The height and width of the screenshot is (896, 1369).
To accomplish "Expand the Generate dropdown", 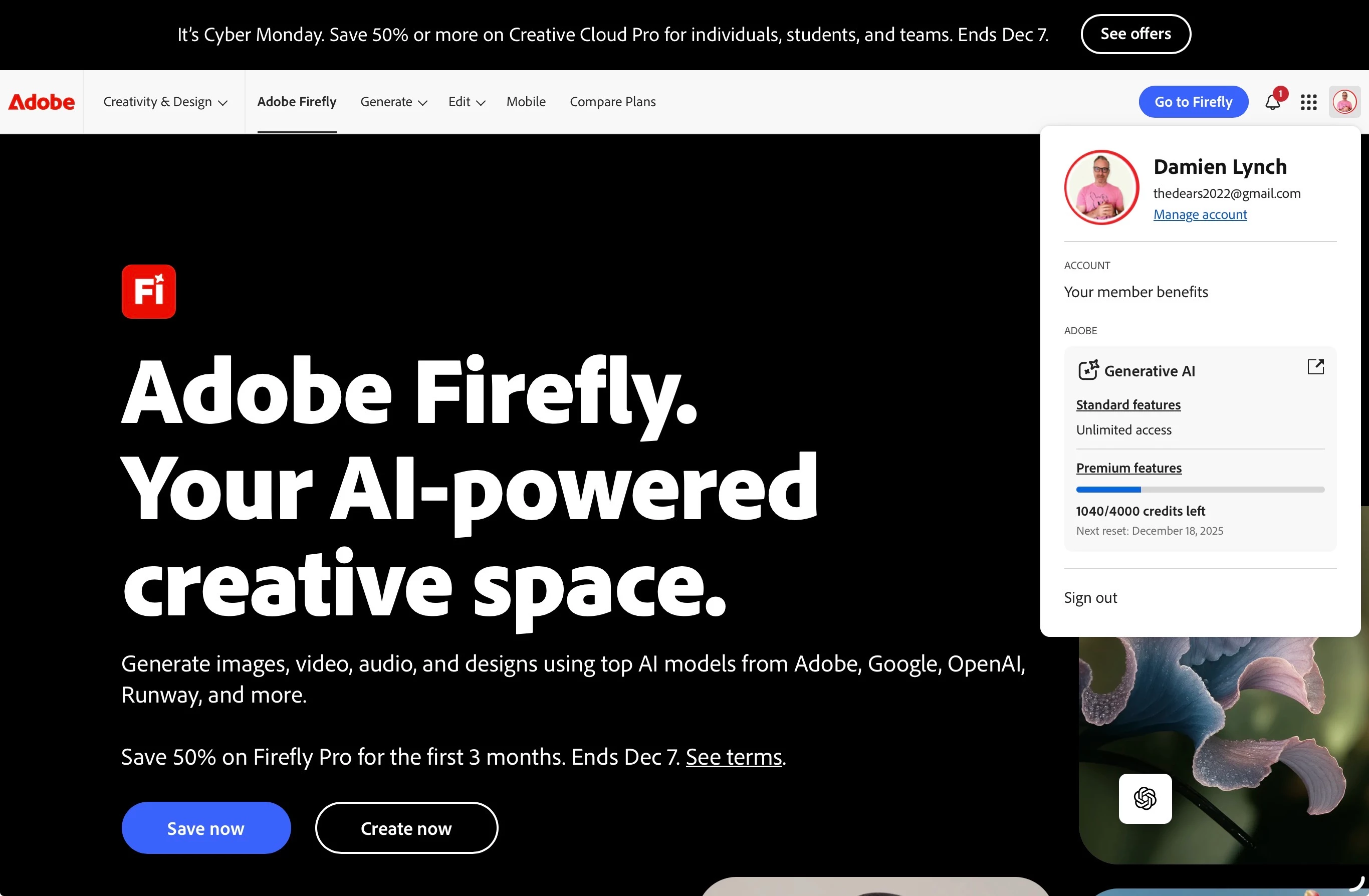I will pyautogui.click(x=393, y=102).
